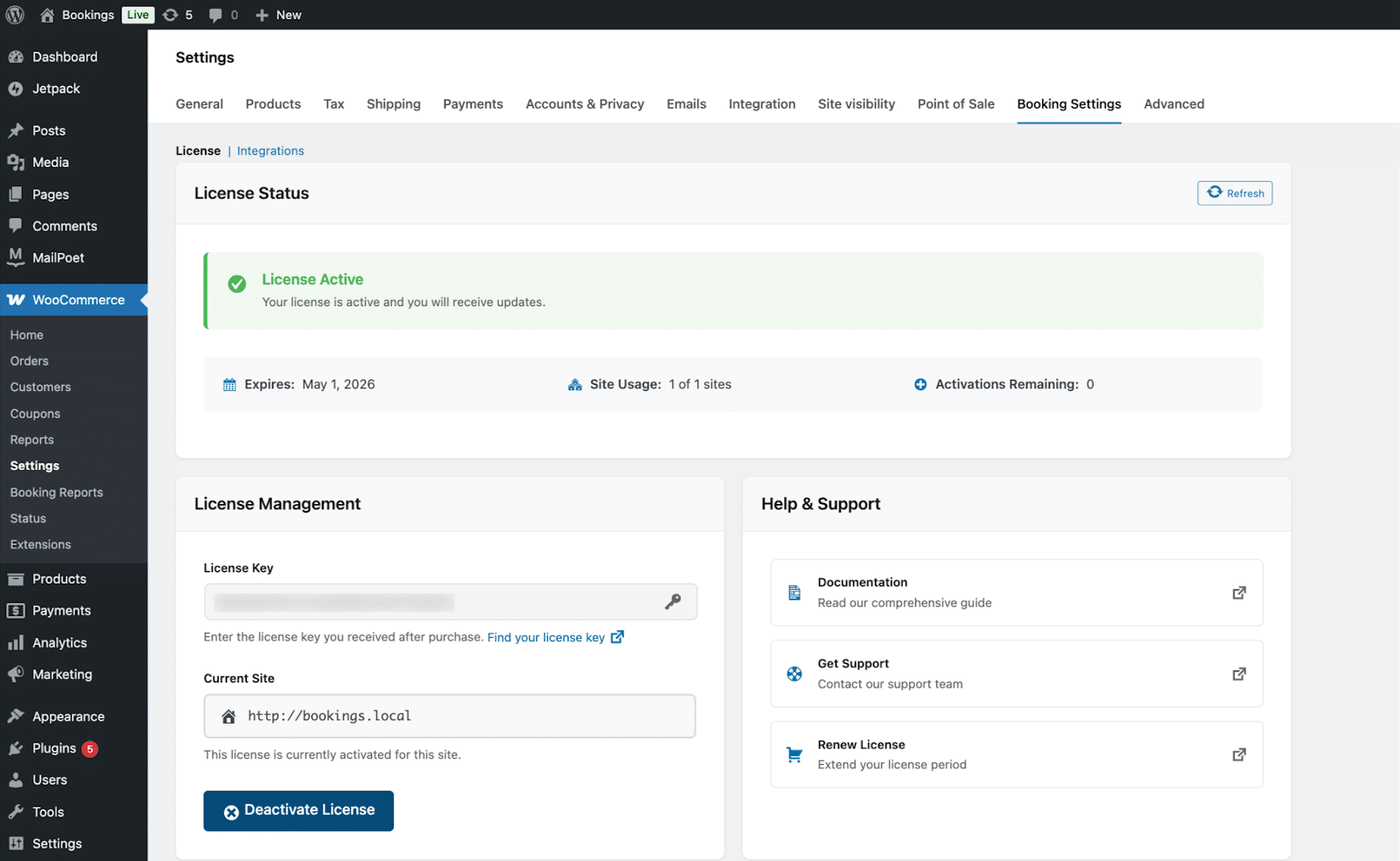Open the Emails settings tab

click(687, 104)
